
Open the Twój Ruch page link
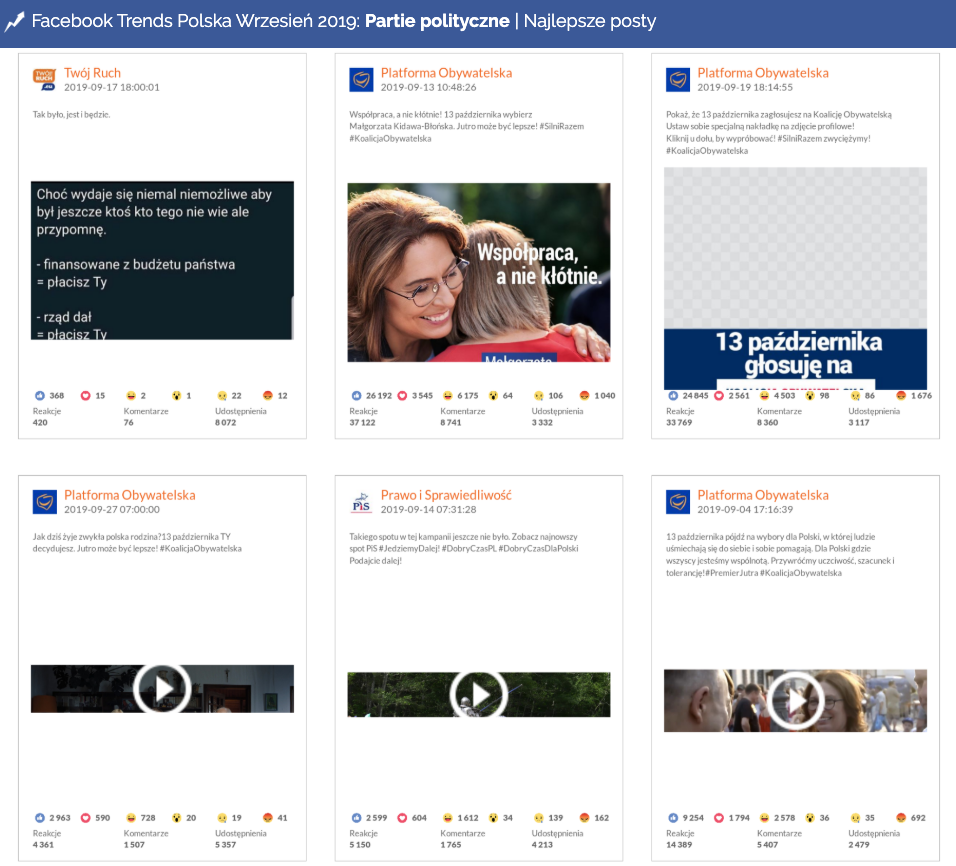92,73
